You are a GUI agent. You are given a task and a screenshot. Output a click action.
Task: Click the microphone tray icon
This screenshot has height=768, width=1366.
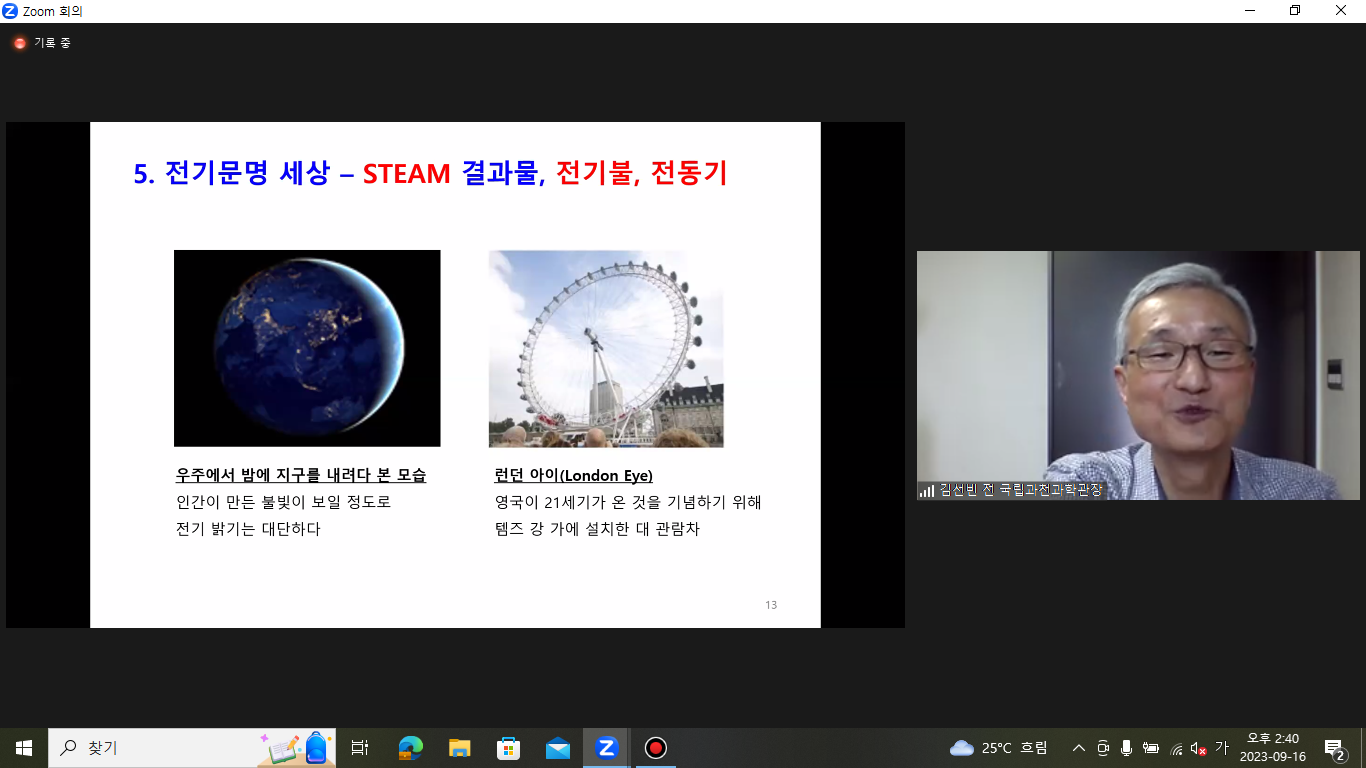[1127, 748]
